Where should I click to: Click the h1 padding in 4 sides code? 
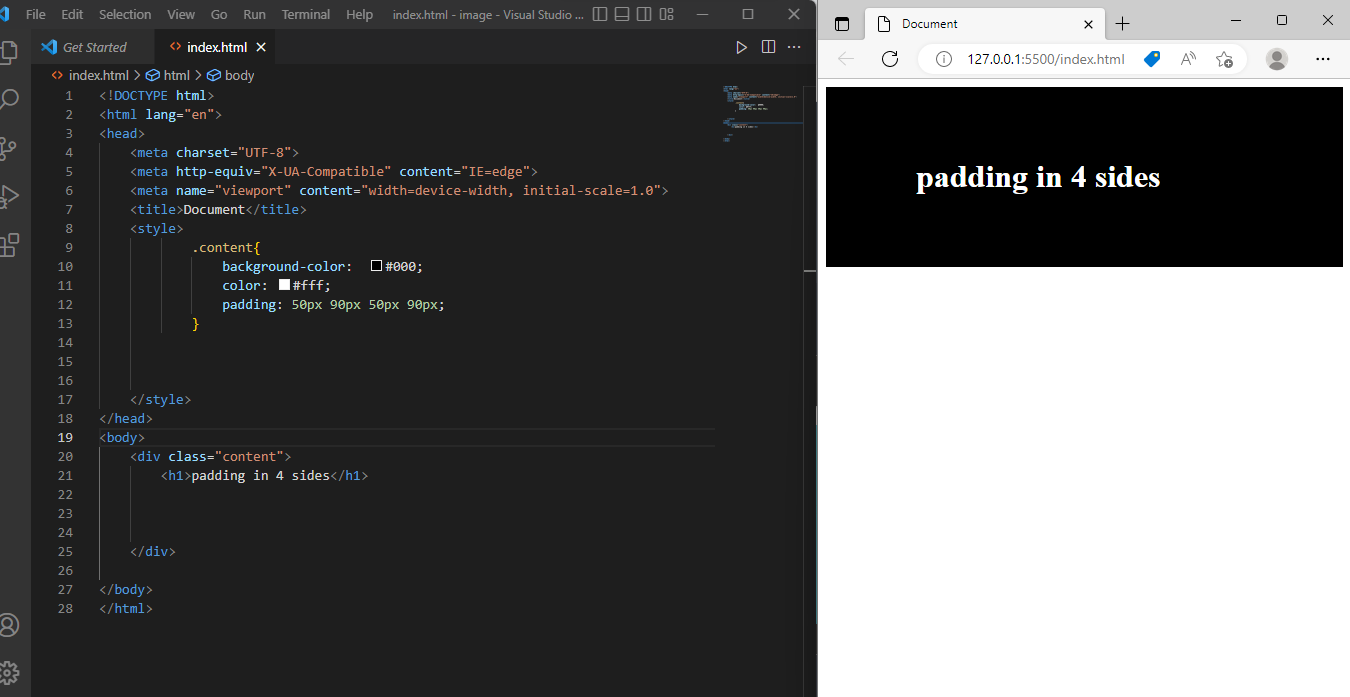click(x=264, y=475)
